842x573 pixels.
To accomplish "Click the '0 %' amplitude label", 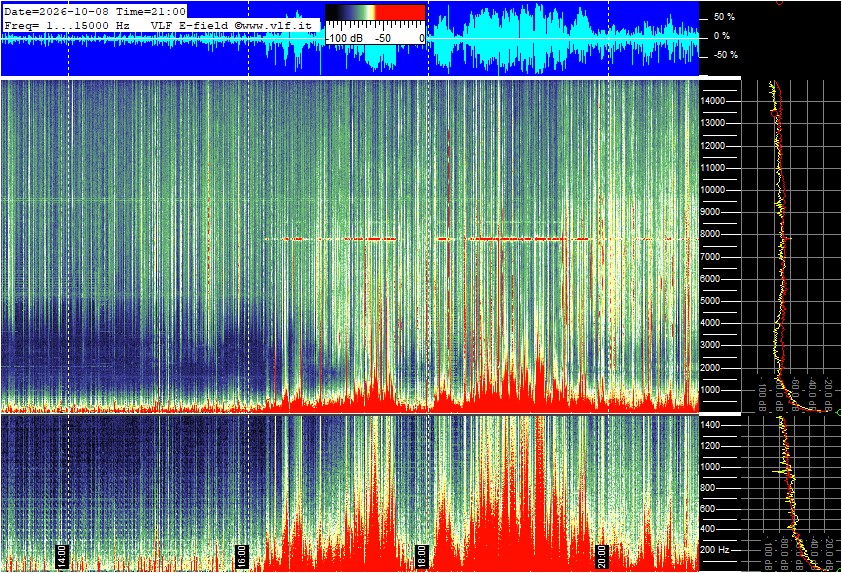I will [722, 36].
